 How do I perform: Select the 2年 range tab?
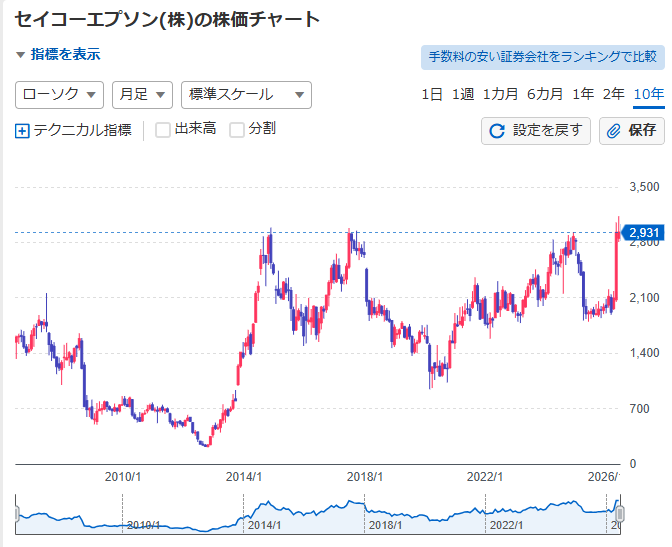614,94
